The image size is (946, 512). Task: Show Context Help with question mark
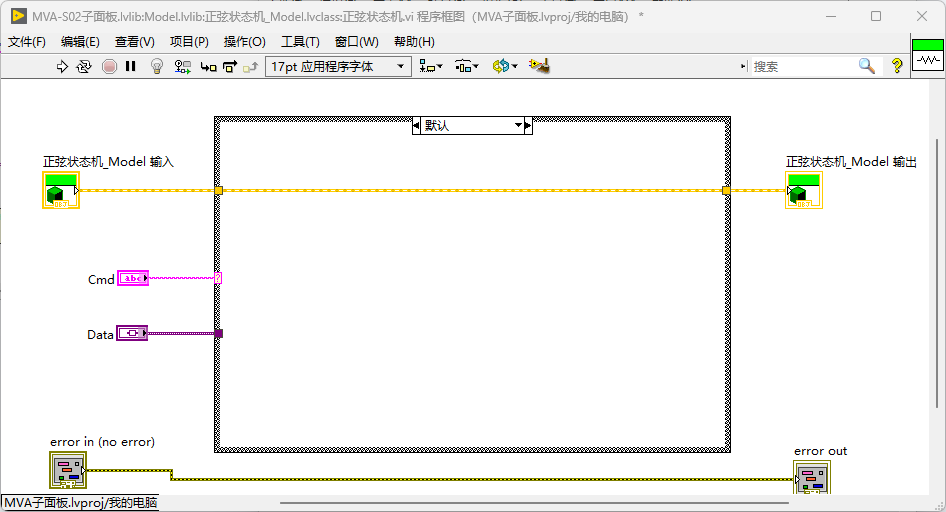897,66
